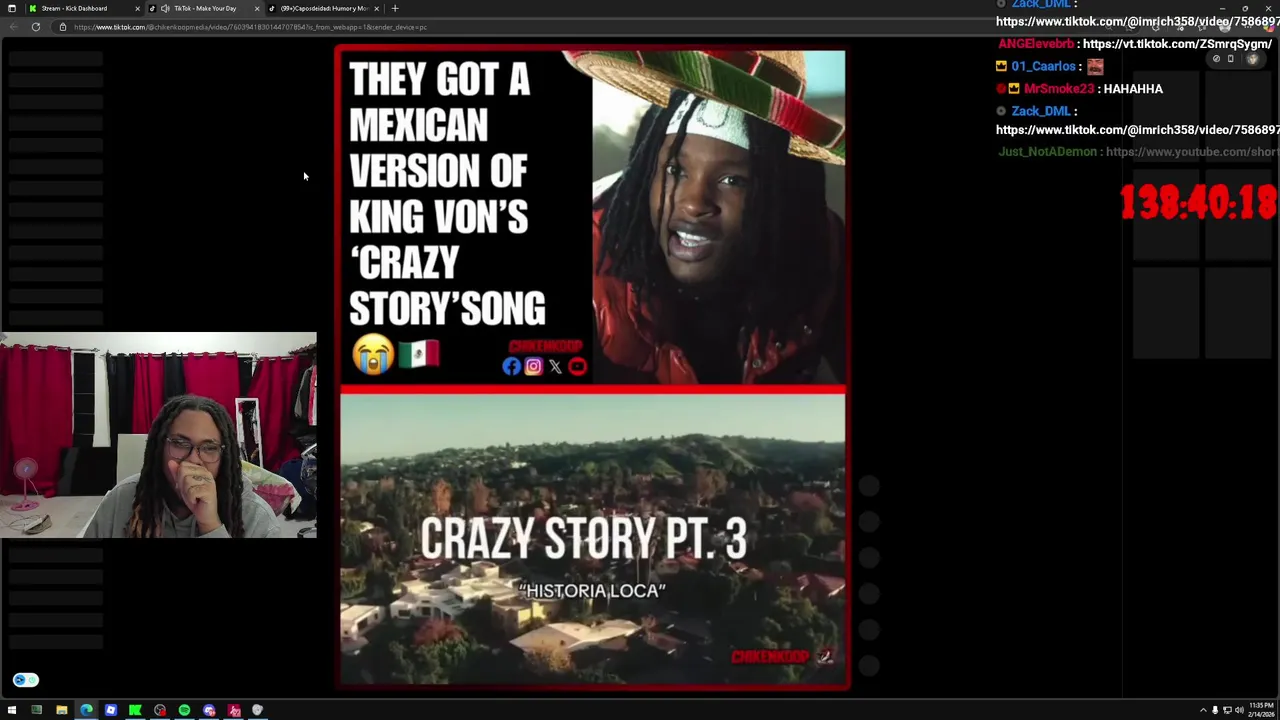Toggle the blue switch at bottom left
This screenshot has height=720, width=1280.
pos(26,680)
